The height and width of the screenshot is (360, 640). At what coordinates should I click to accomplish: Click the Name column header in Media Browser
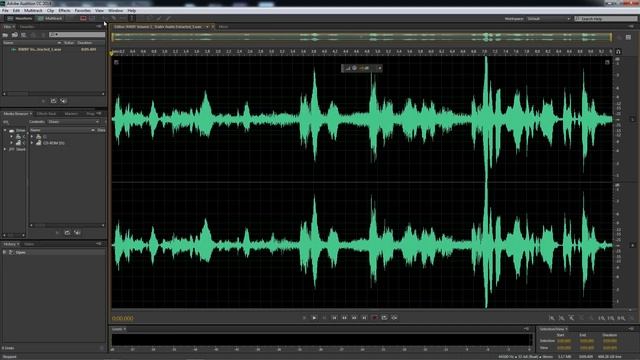(x=62, y=130)
